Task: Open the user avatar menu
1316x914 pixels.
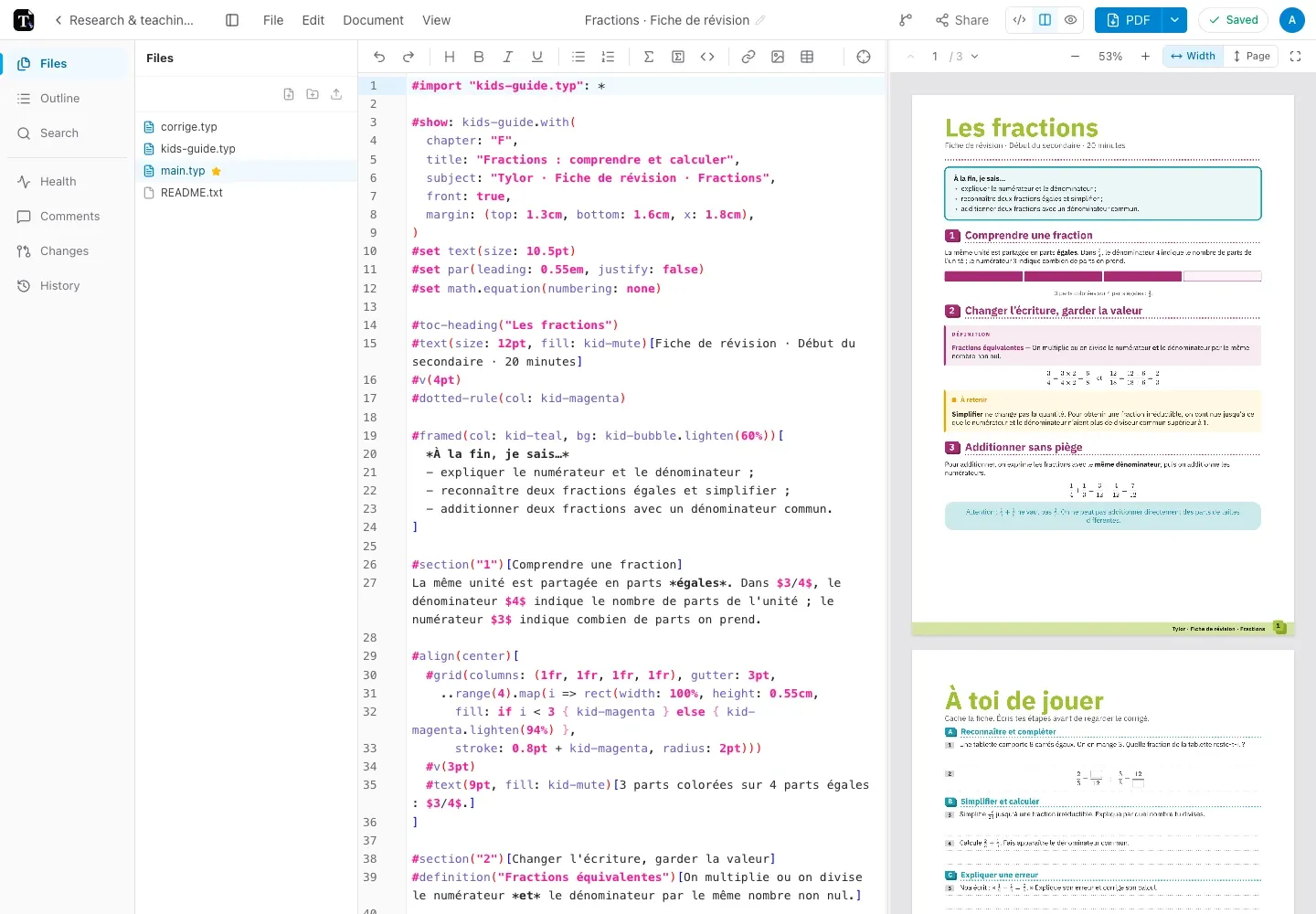Action: (x=1291, y=20)
